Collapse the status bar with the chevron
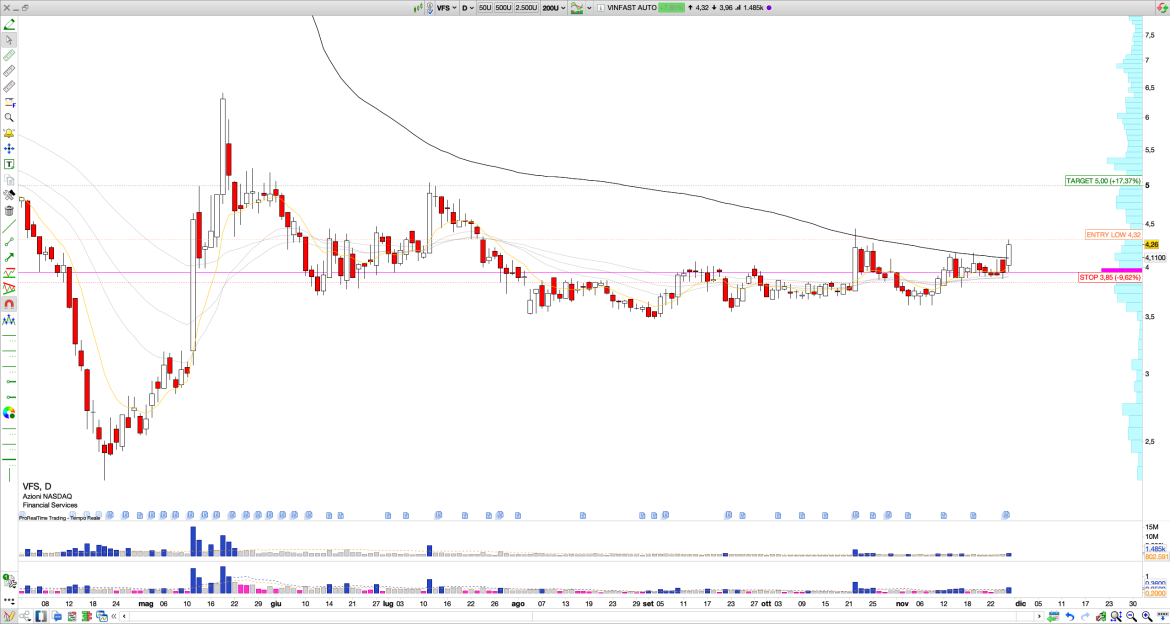 (114, 617)
